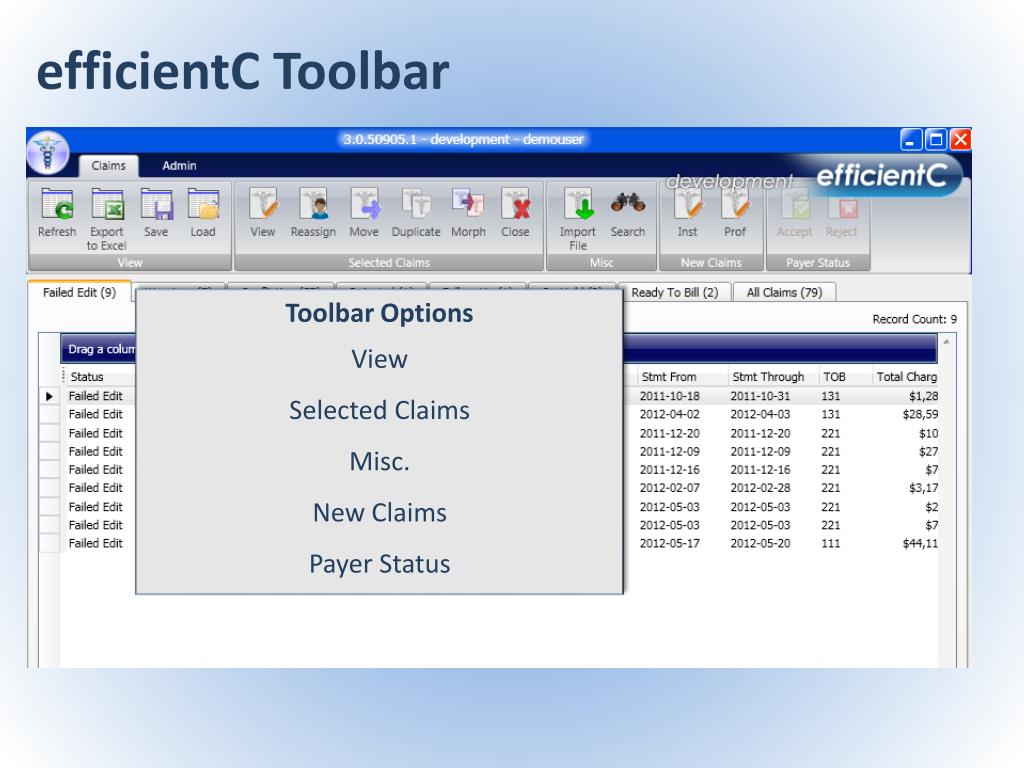The width and height of the screenshot is (1024, 768).
Task: Create new Inst claim
Action: (x=687, y=212)
